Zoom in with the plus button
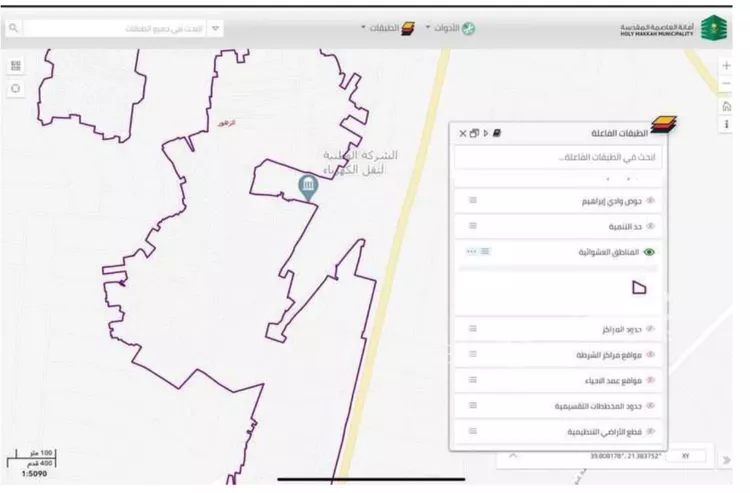 726,66
